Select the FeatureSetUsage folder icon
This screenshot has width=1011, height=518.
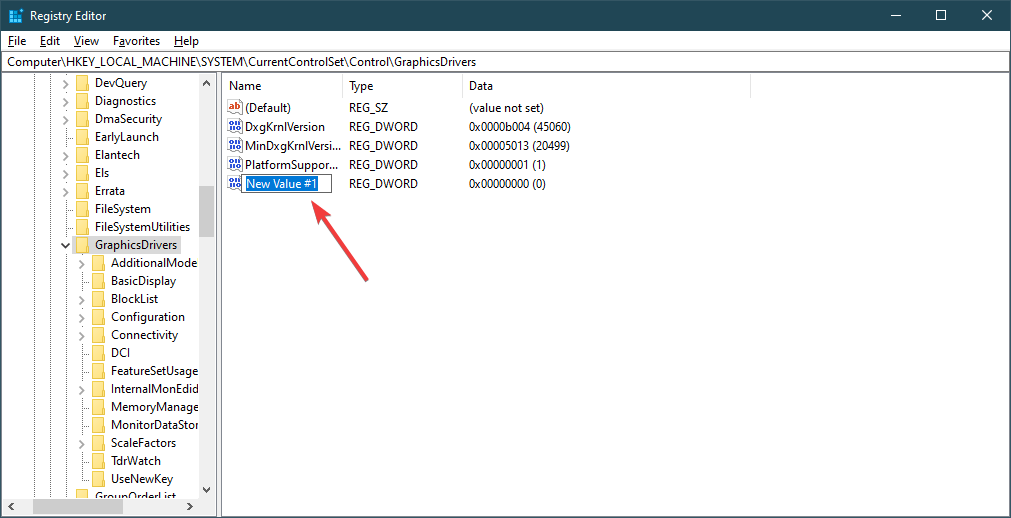pos(98,372)
